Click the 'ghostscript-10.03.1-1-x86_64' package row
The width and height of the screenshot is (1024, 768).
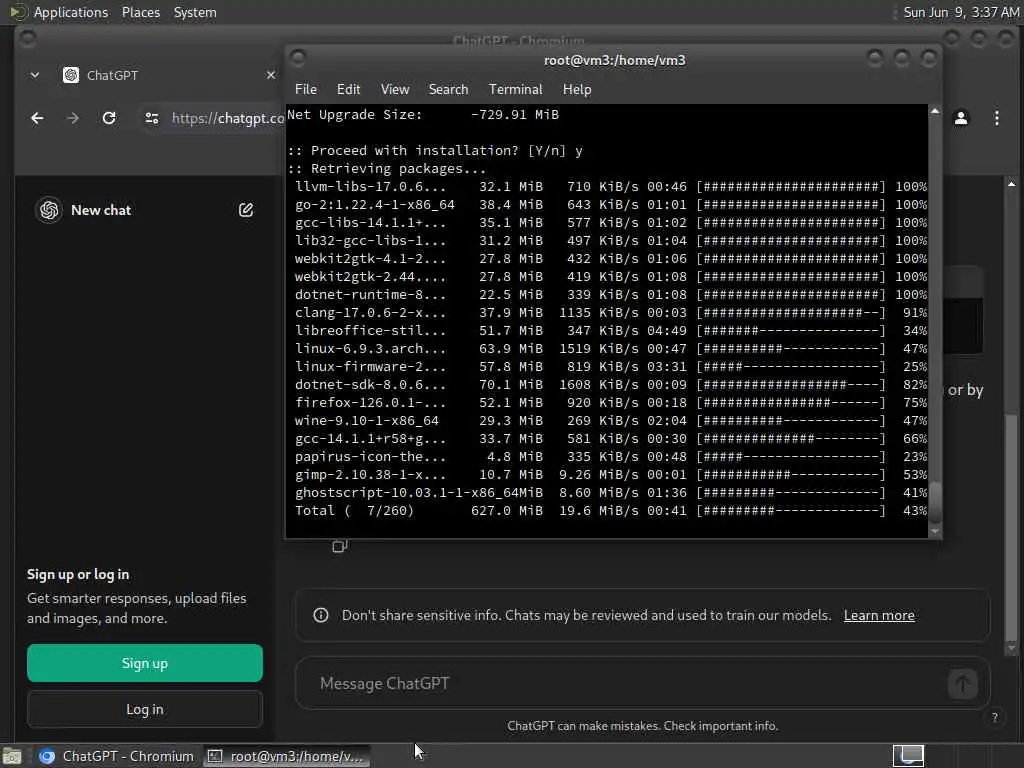pos(611,492)
